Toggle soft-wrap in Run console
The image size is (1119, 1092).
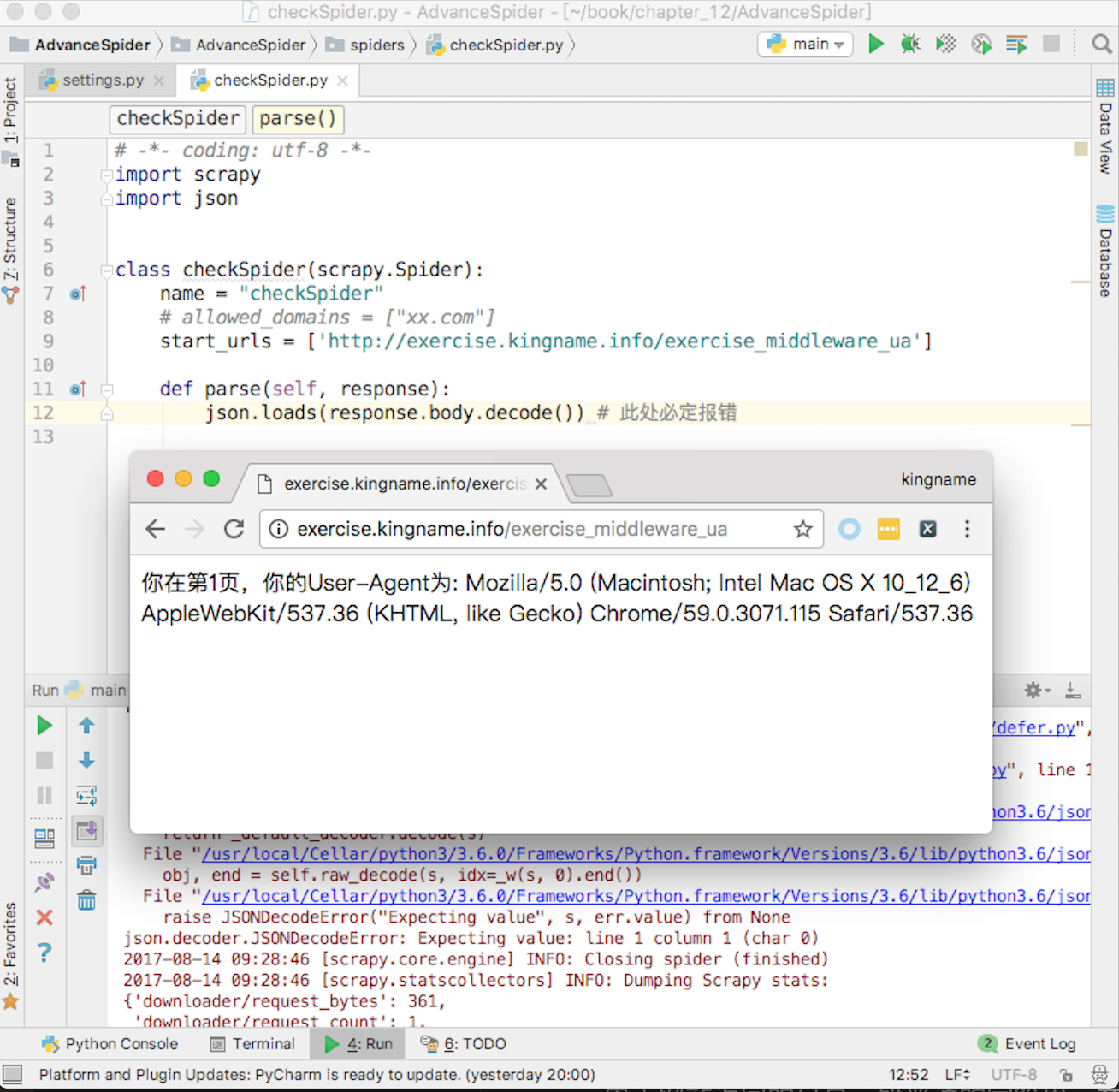click(x=86, y=796)
